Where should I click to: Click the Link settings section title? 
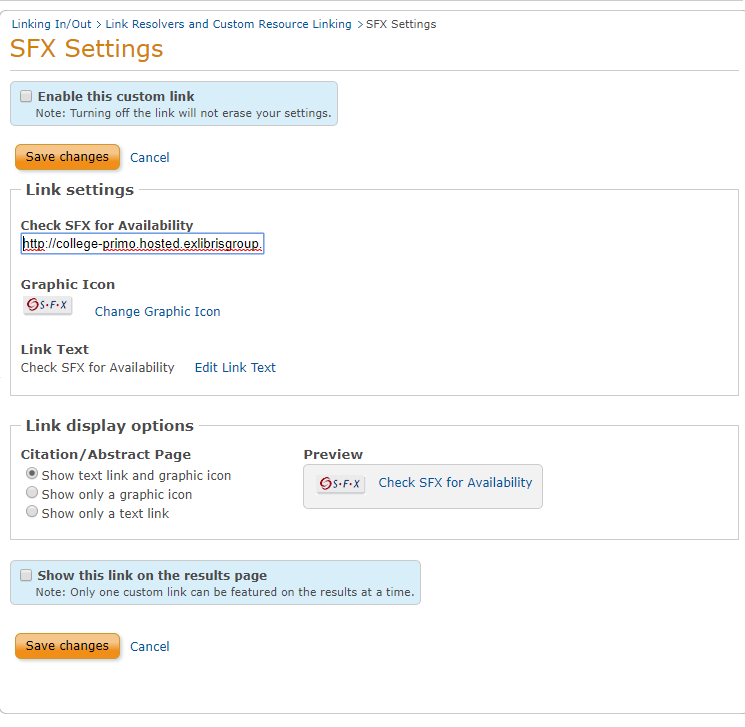(80, 190)
